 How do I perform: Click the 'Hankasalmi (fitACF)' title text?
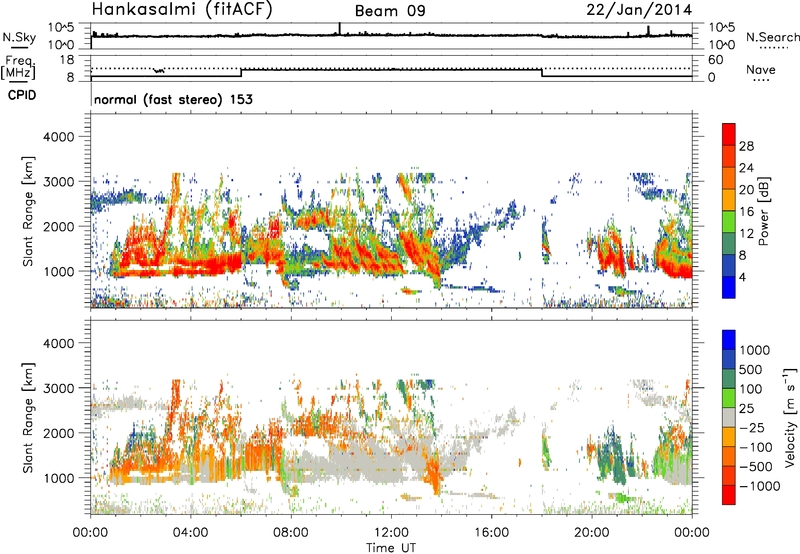(183, 9)
